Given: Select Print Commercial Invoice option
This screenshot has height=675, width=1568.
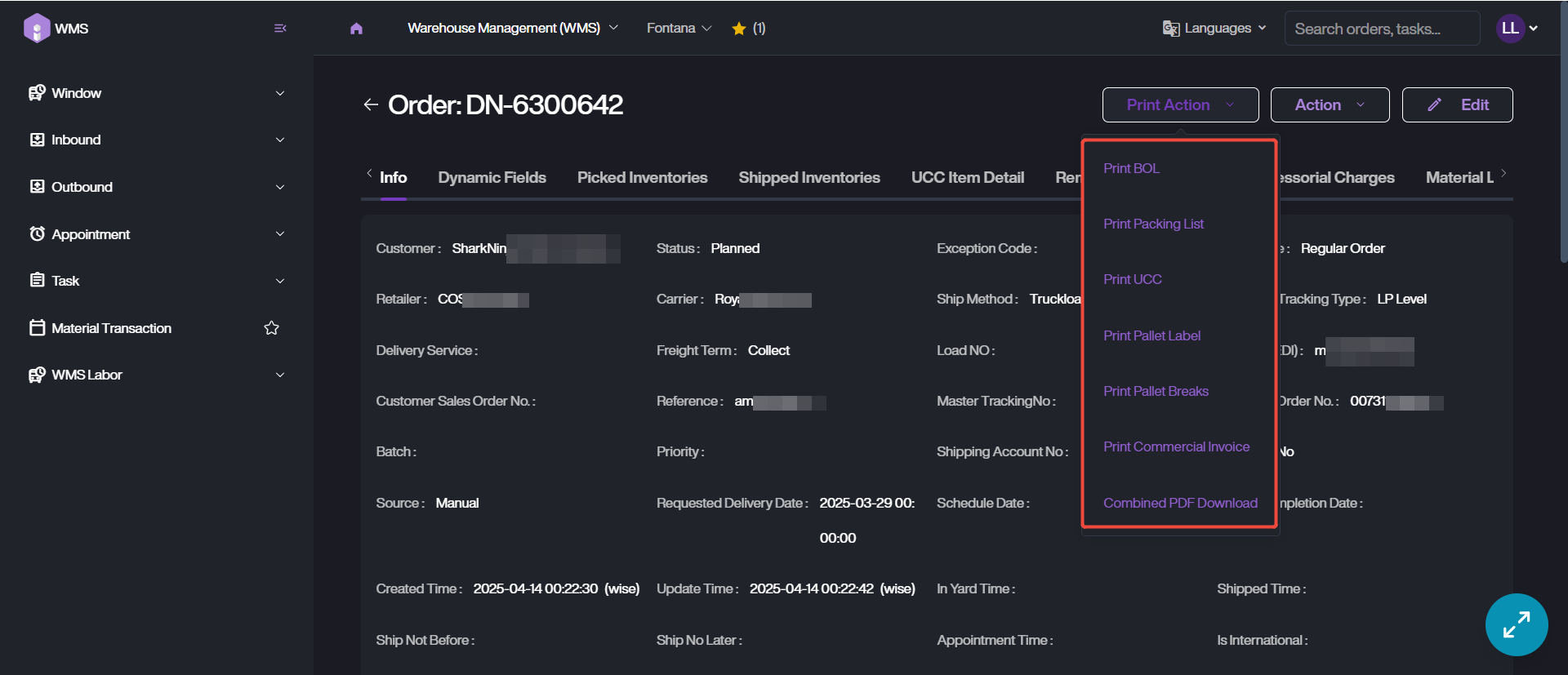Looking at the screenshot, I should 1176,446.
